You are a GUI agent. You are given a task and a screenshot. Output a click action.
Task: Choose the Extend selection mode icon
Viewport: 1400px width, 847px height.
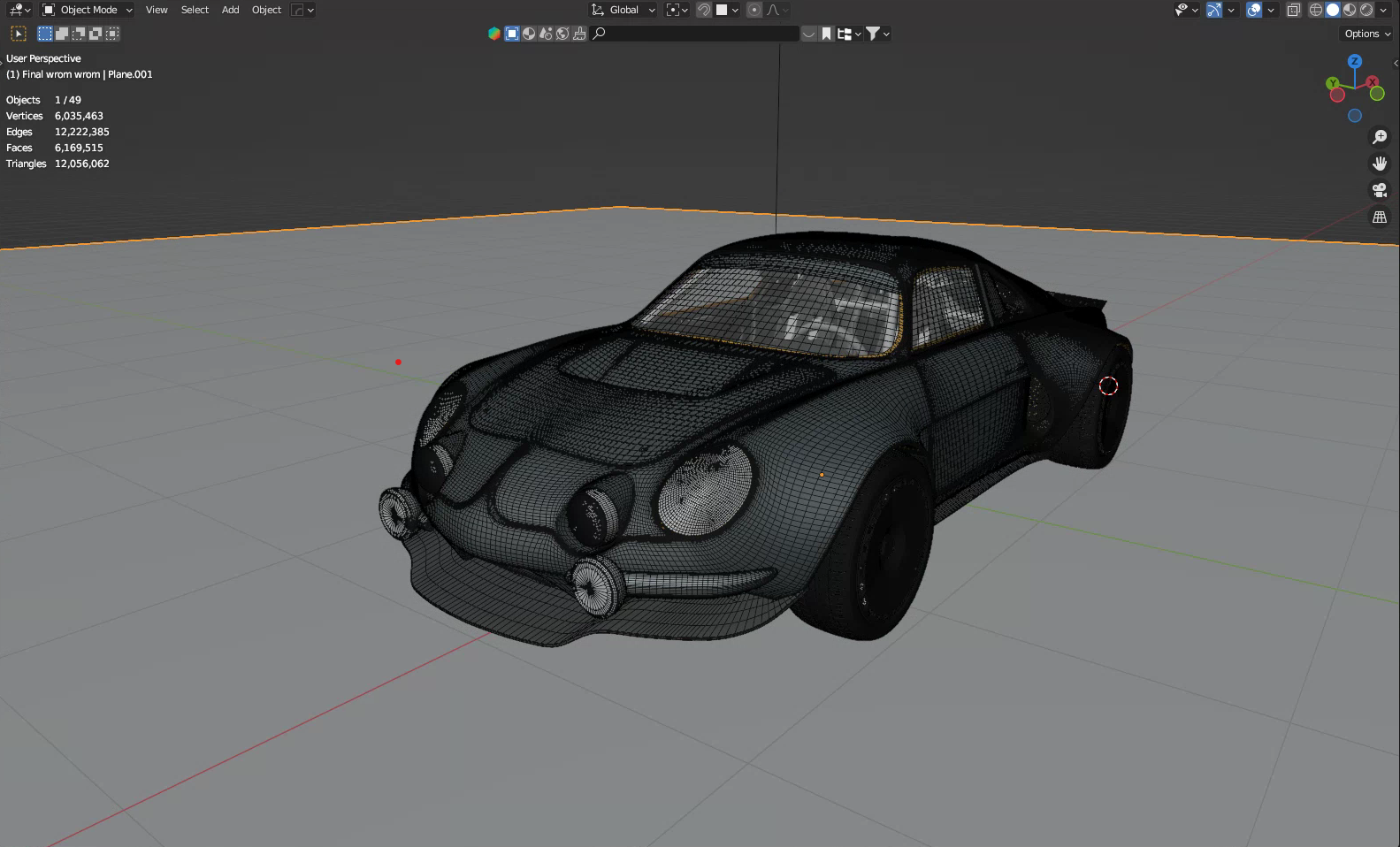62,34
